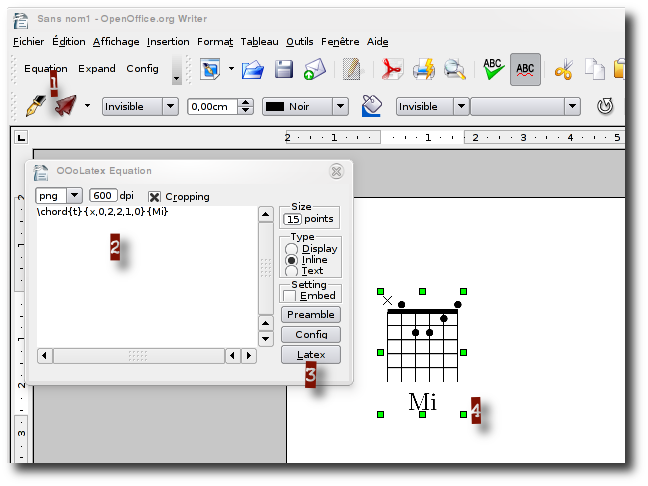This screenshot has width=648, height=486.
Task: Click the Cut scissors icon
Action: pyautogui.click(x=564, y=69)
